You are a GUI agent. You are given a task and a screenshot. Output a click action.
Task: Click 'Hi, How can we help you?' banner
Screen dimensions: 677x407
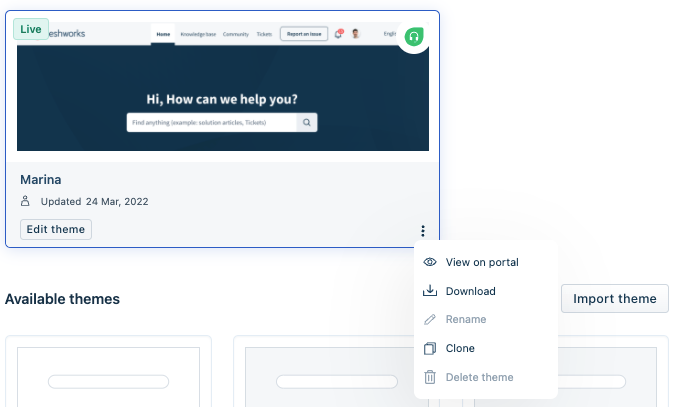pyautogui.click(x=222, y=99)
